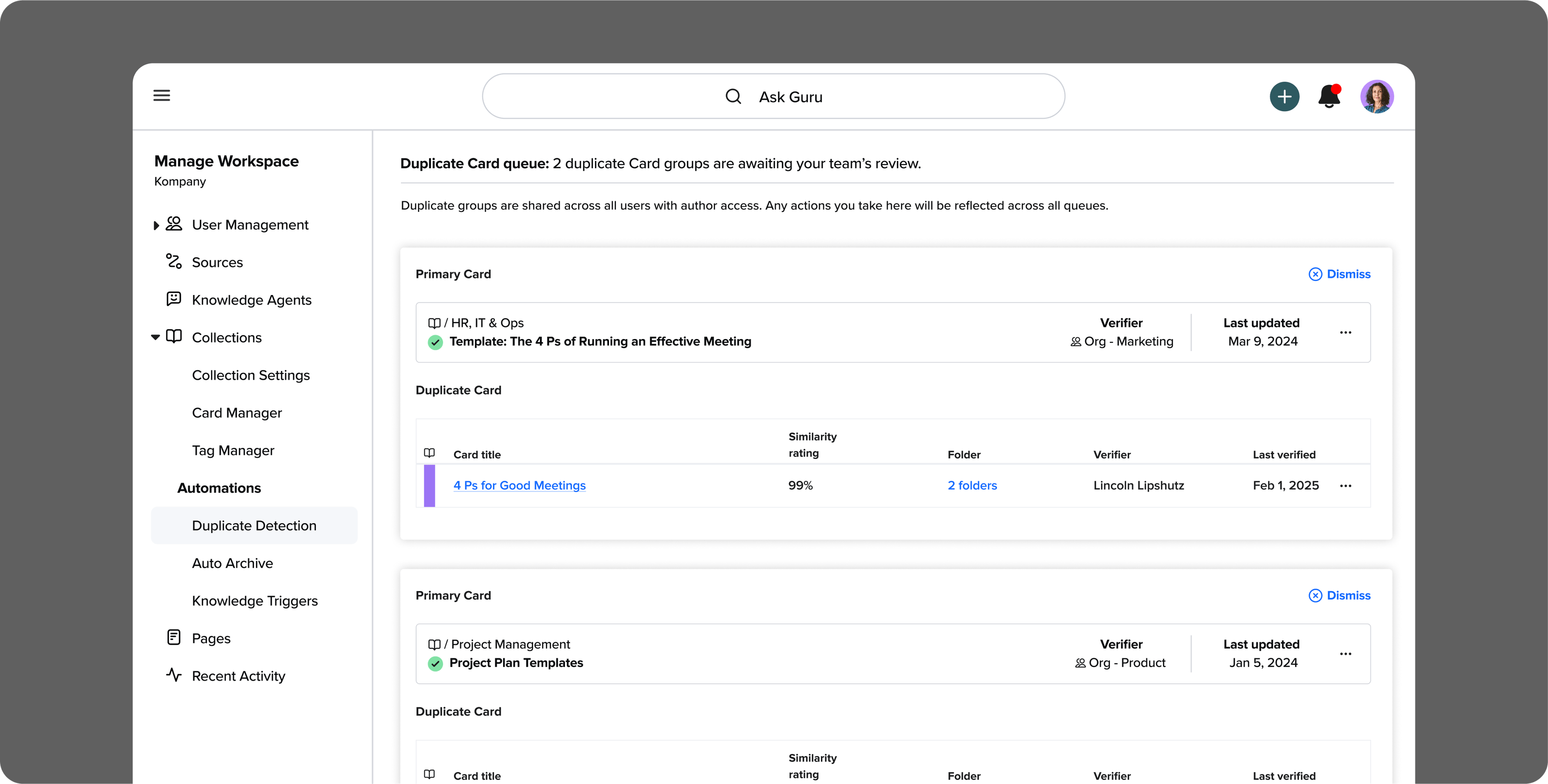Open the 2 folders link

tap(972, 486)
